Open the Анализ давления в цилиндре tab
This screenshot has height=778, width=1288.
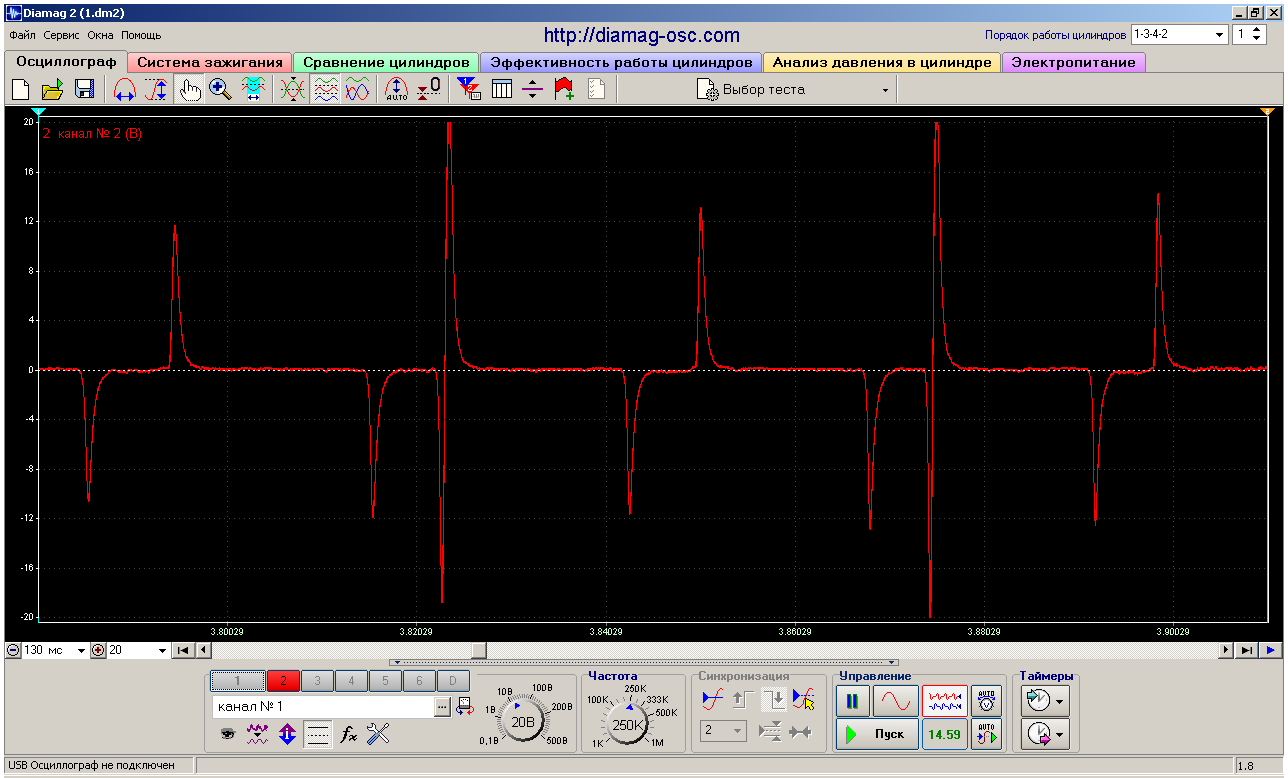tap(882, 62)
